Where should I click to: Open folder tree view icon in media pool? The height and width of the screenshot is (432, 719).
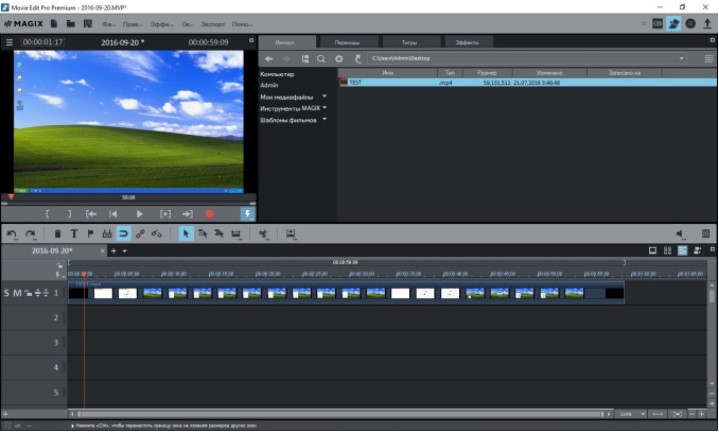[305, 59]
